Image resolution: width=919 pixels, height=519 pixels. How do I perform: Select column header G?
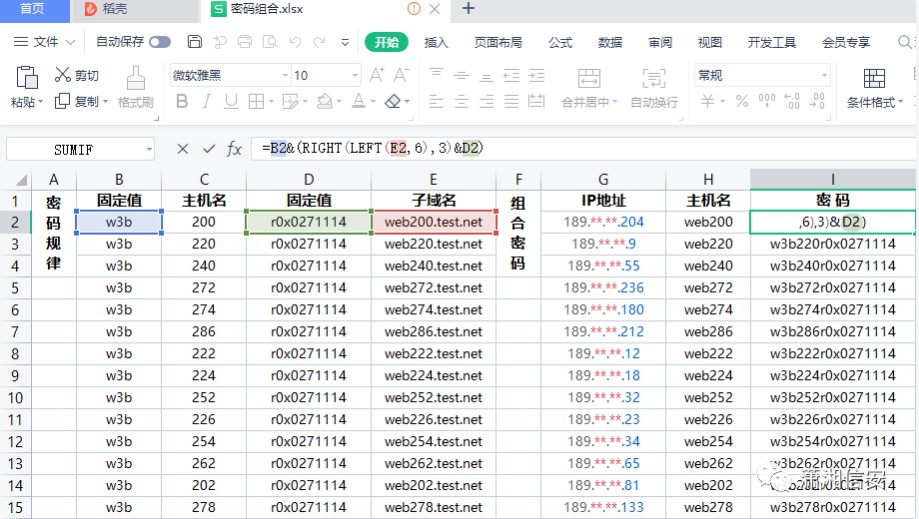coord(603,180)
